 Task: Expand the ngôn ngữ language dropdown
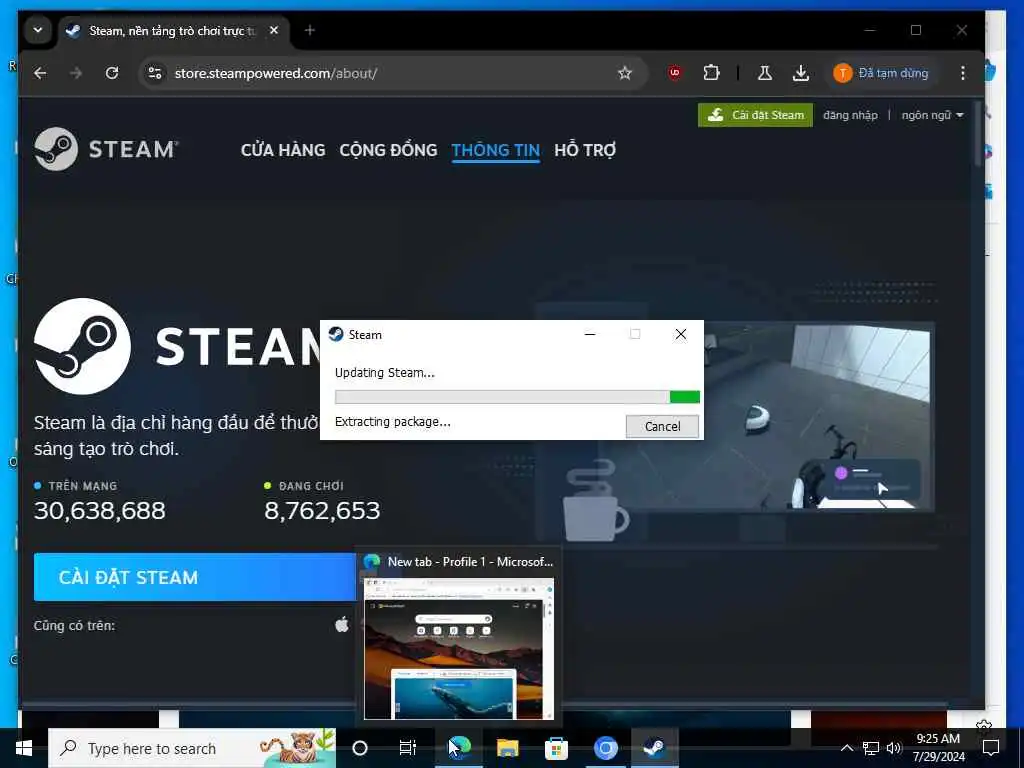click(x=933, y=115)
